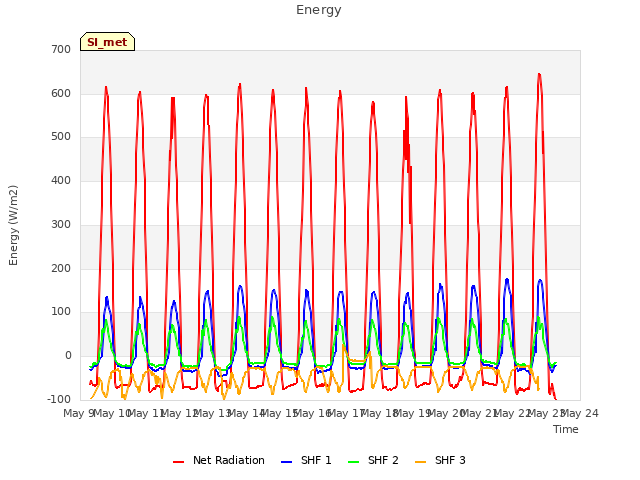Click the 700 y-axis tick label
The width and height of the screenshot is (640, 480).
tap(61, 49)
